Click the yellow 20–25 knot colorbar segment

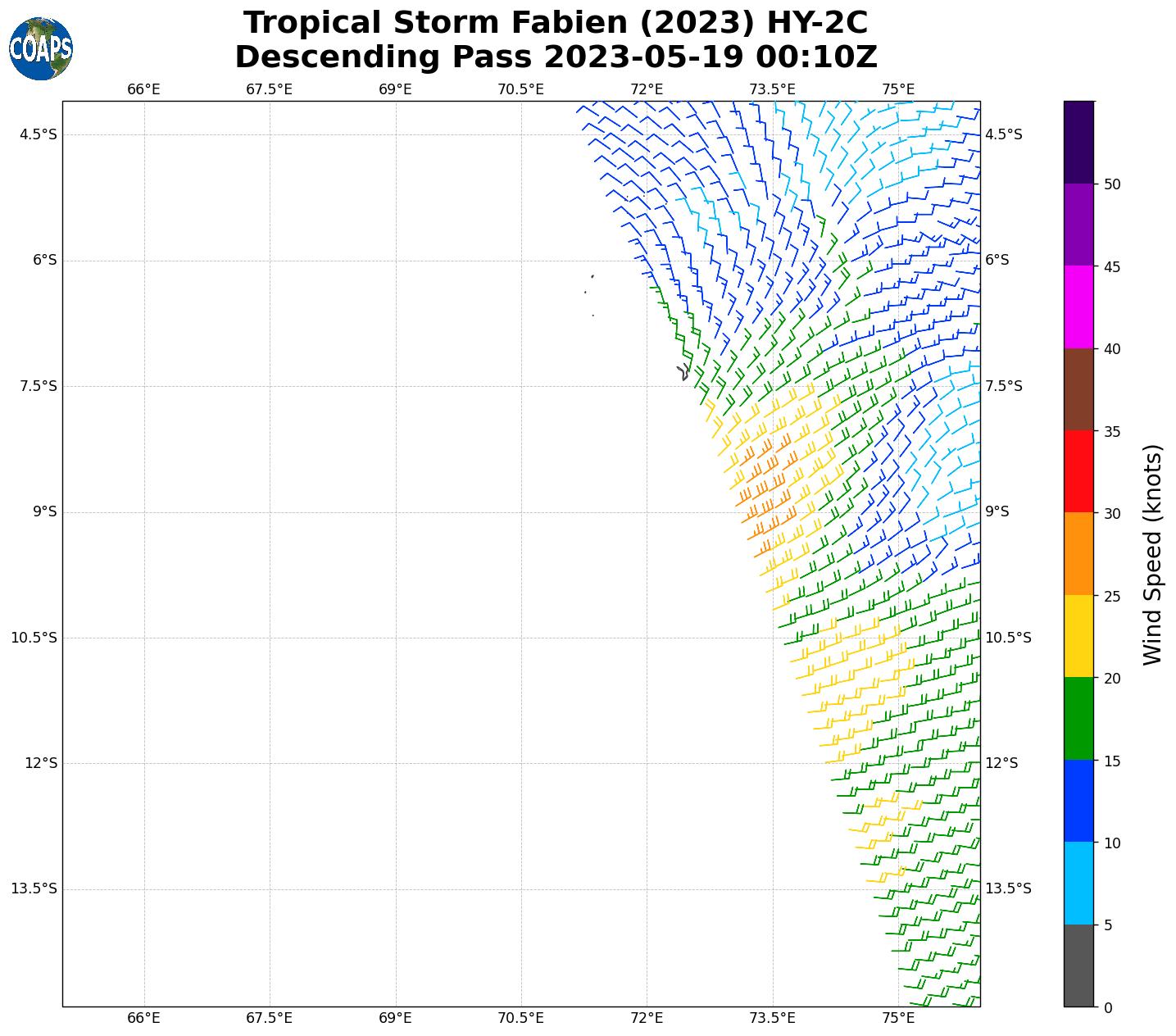click(1078, 636)
